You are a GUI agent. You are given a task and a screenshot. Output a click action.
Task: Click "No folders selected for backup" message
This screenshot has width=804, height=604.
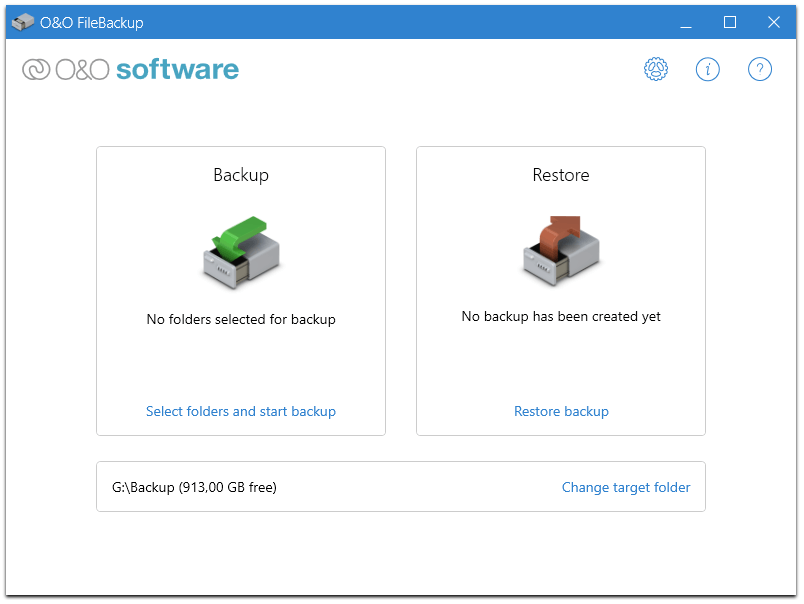pyautogui.click(x=241, y=320)
